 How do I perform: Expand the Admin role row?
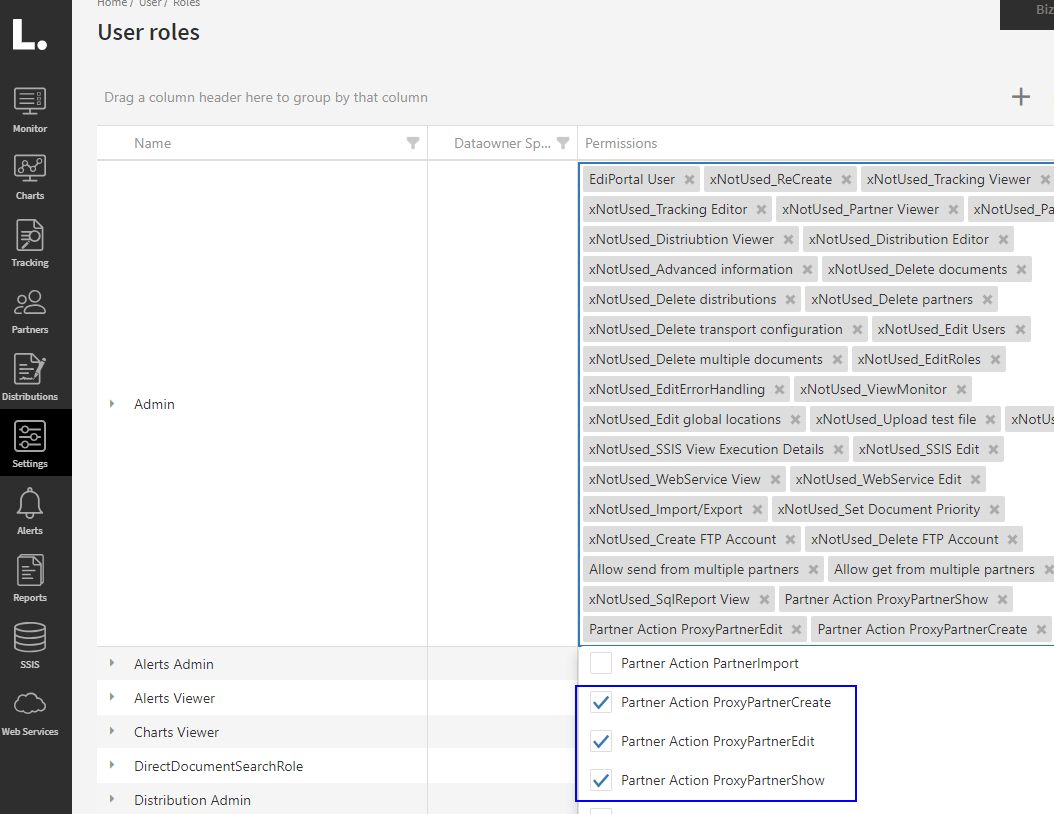coord(112,404)
